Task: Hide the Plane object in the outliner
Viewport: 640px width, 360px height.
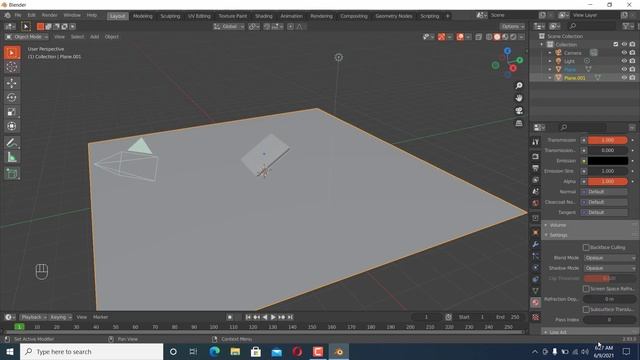Action: point(624,69)
